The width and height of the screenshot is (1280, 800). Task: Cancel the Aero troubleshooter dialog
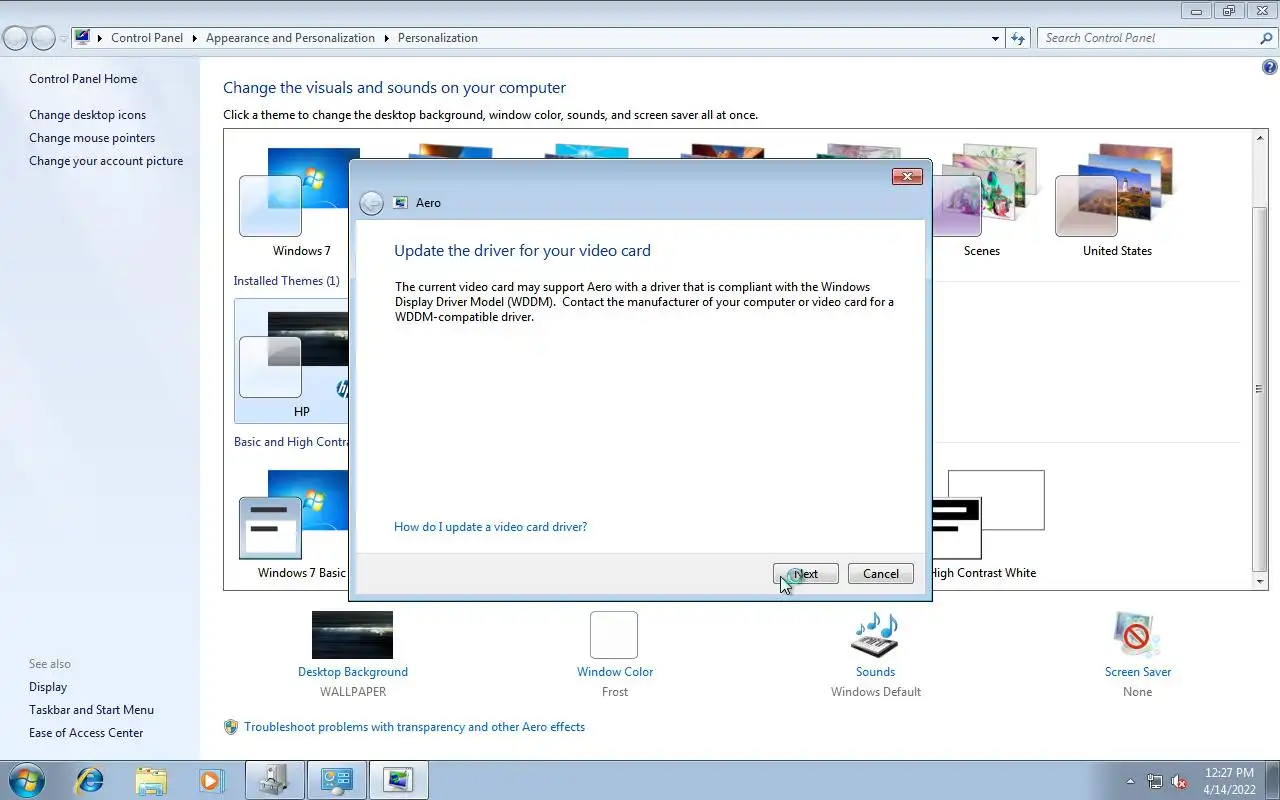pos(881,574)
